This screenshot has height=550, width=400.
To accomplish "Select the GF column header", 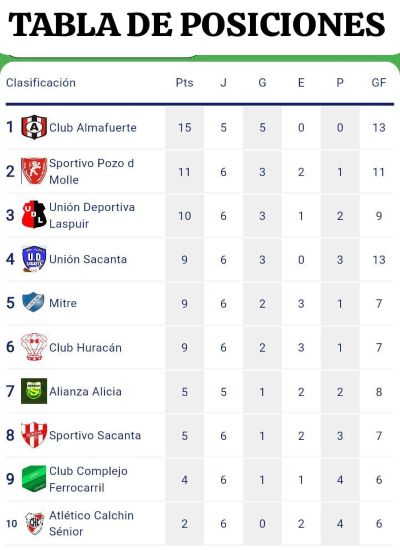I will (x=379, y=83).
